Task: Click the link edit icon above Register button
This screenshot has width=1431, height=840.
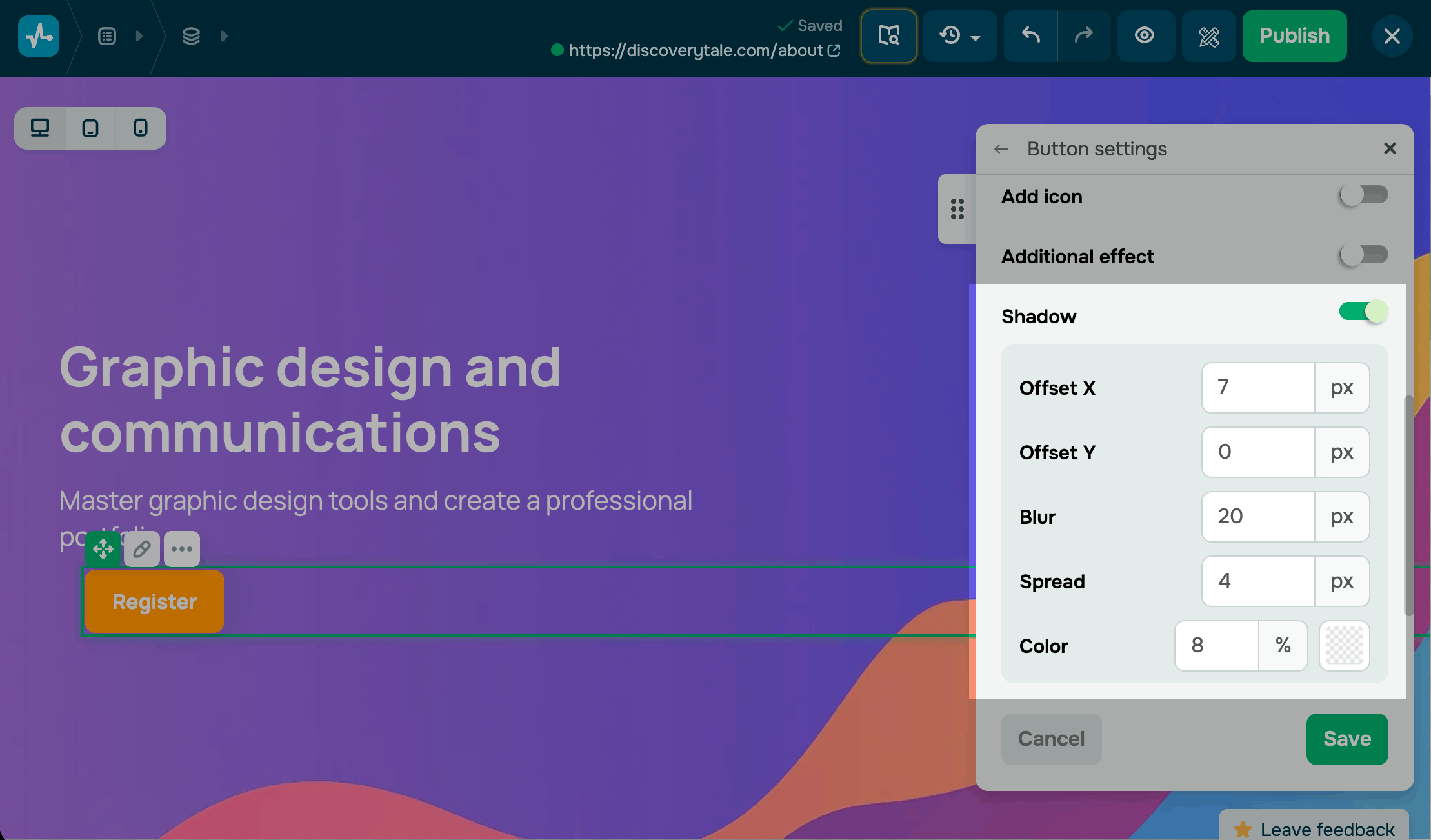Action: (x=142, y=549)
